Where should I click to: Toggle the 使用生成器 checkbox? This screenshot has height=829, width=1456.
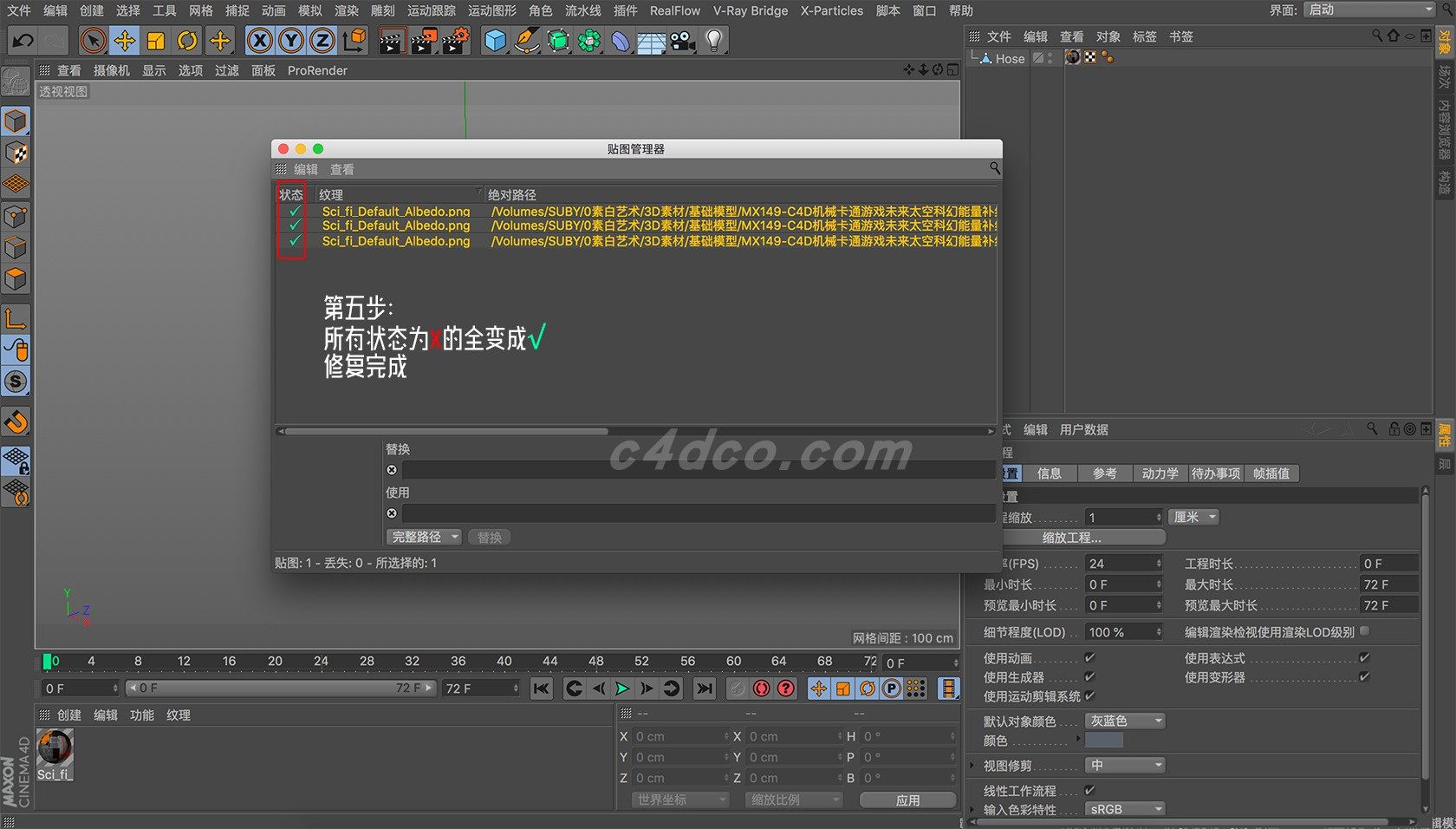point(1089,677)
